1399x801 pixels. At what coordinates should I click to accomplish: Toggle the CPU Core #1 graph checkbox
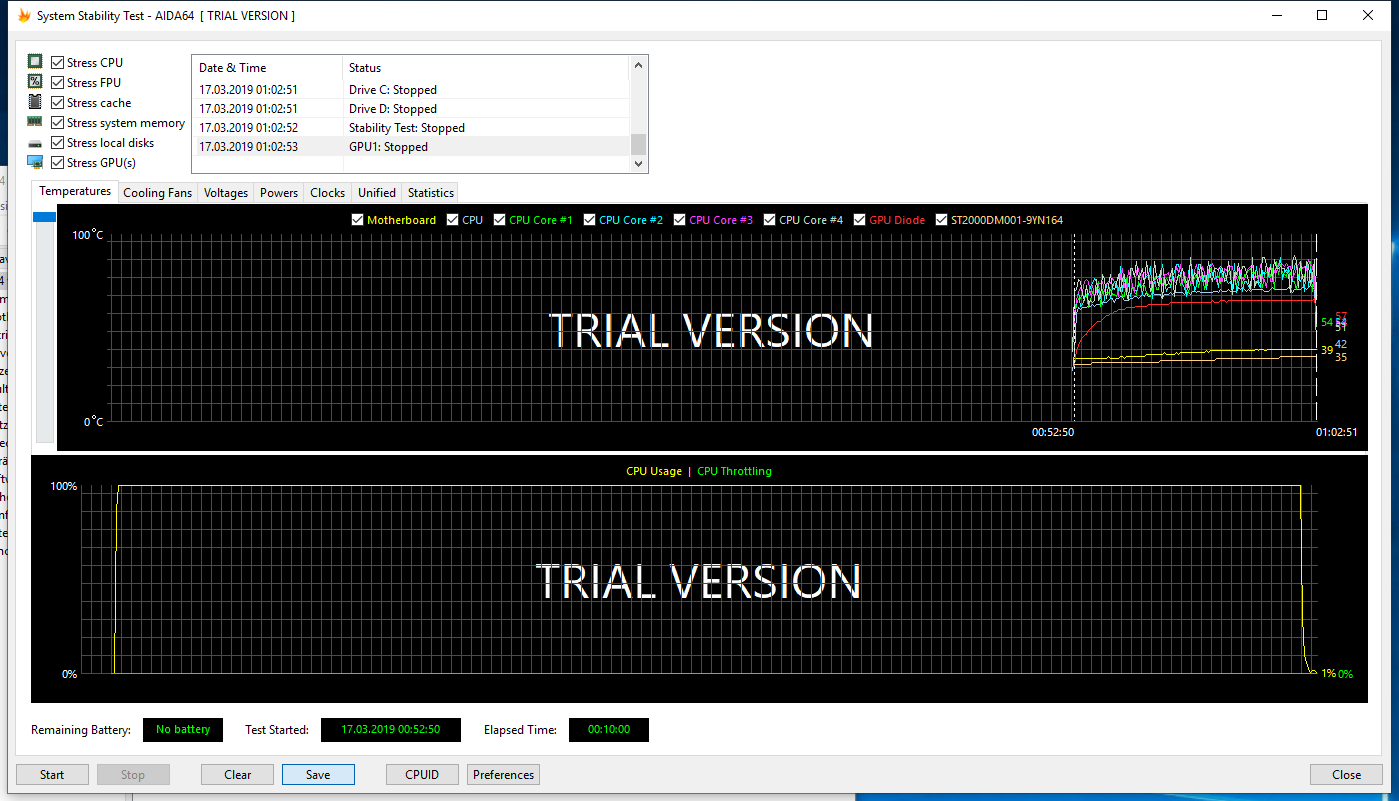[x=500, y=220]
